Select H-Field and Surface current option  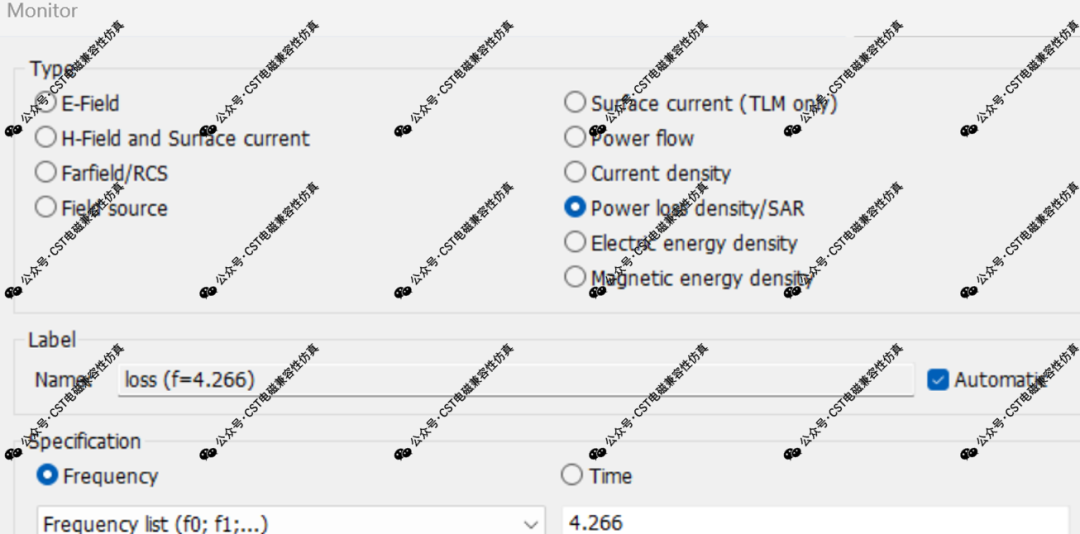tap(45, 138)
